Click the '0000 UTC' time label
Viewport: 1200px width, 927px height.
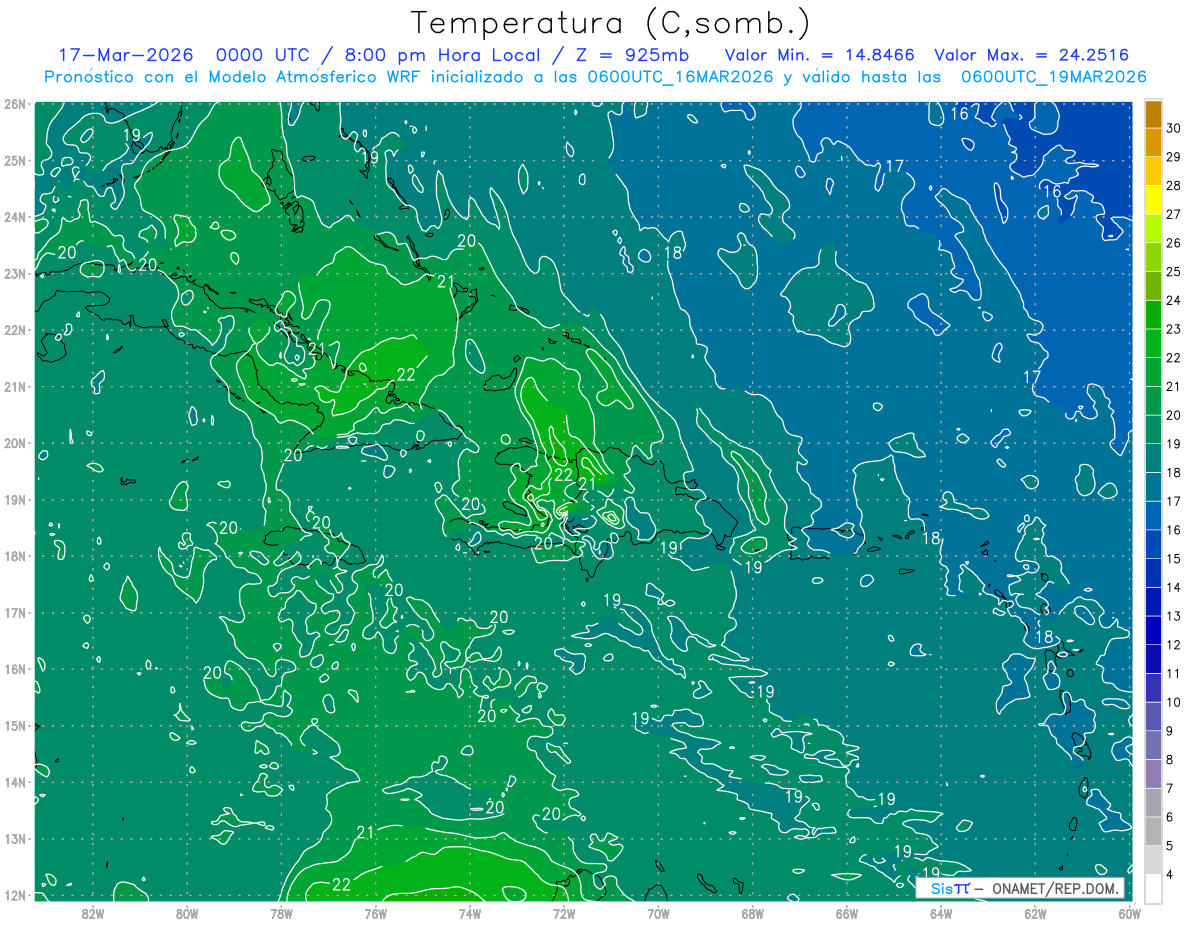(x=263, y=55)
